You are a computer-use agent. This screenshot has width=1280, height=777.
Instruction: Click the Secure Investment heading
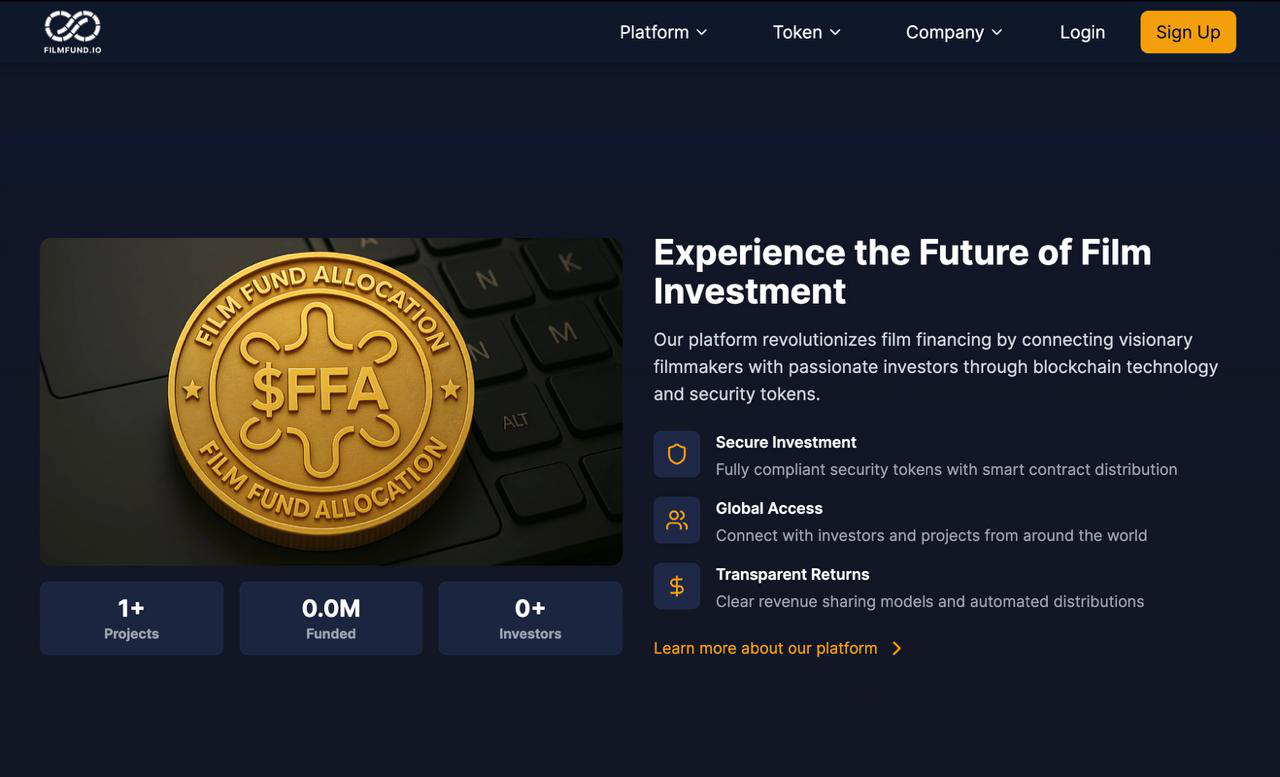click(786, 442)
